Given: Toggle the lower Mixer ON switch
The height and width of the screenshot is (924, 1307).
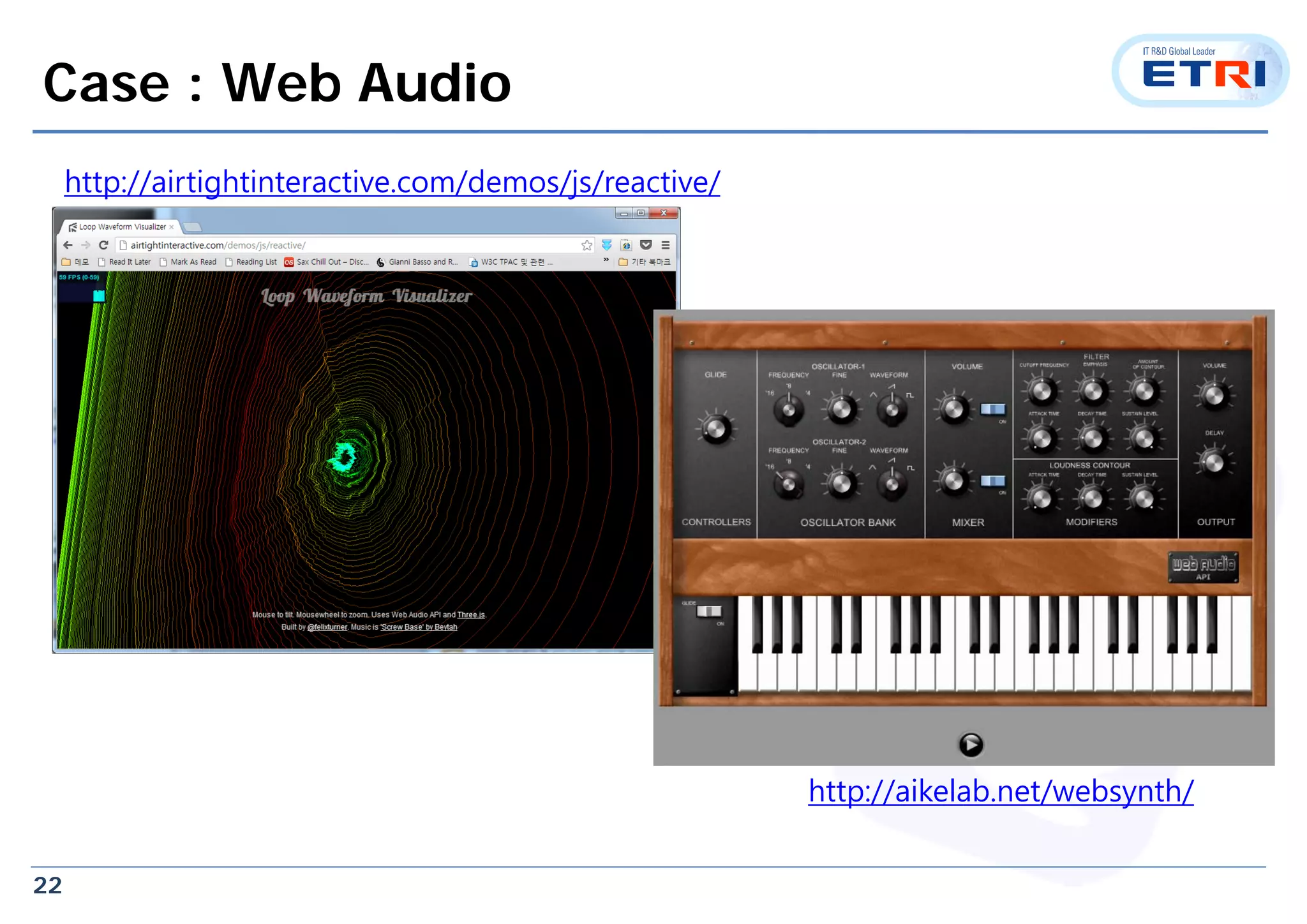Looking at the screenshot, I should tap(993, 481).
